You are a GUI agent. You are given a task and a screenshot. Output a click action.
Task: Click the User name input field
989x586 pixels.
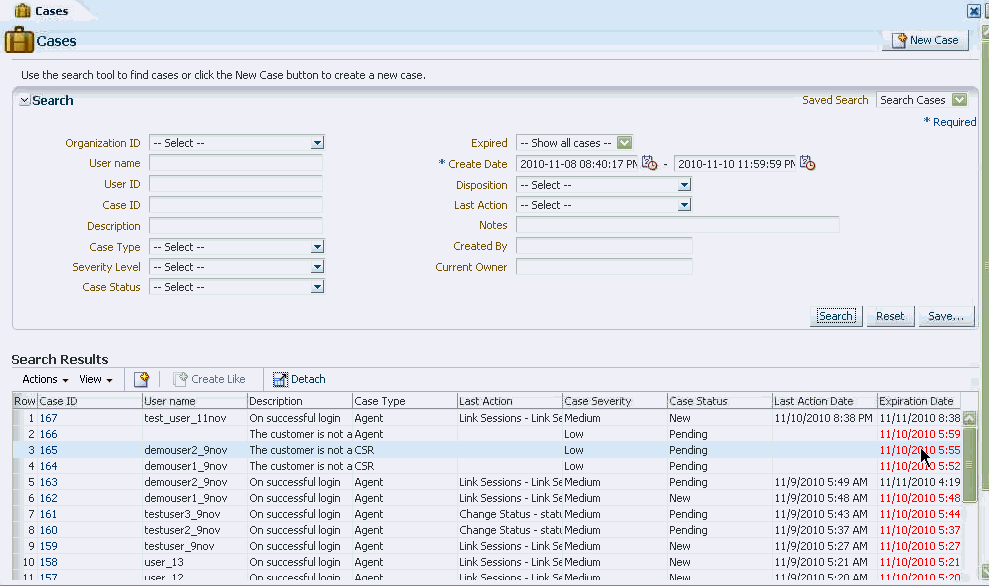click(x=236, y=163)
